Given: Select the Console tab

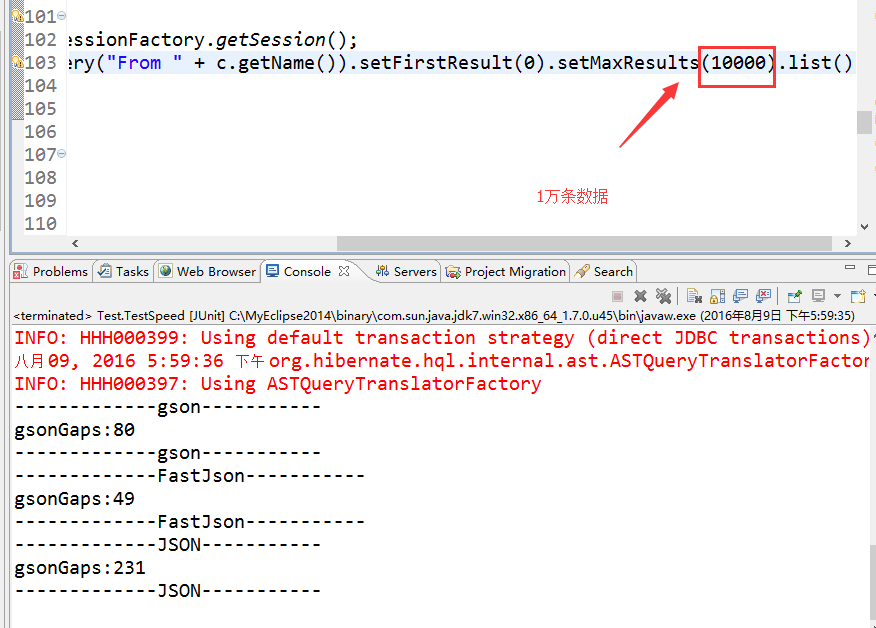Looking at the screenshot, I should 307,272.
